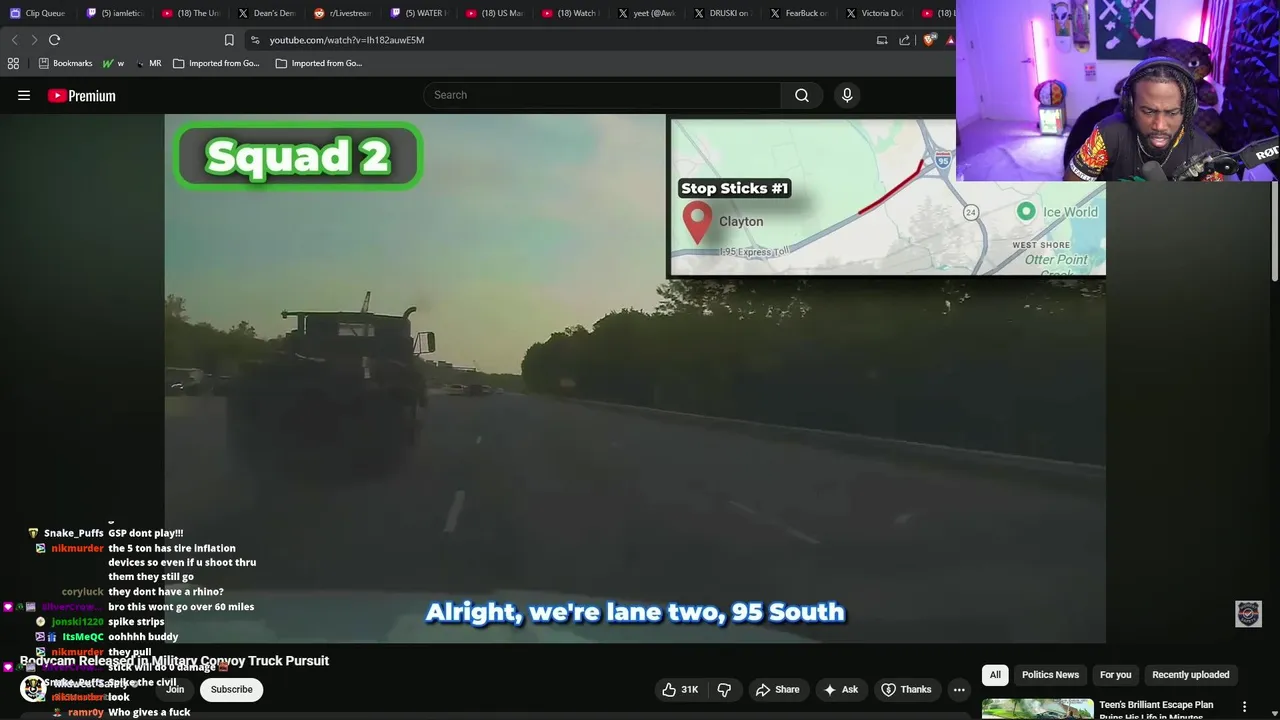The image size is (1280, 720).
Task: Switch to '(18) US Mar' YouTube tab
Action: pyautogui.click(x=494, y=13)
